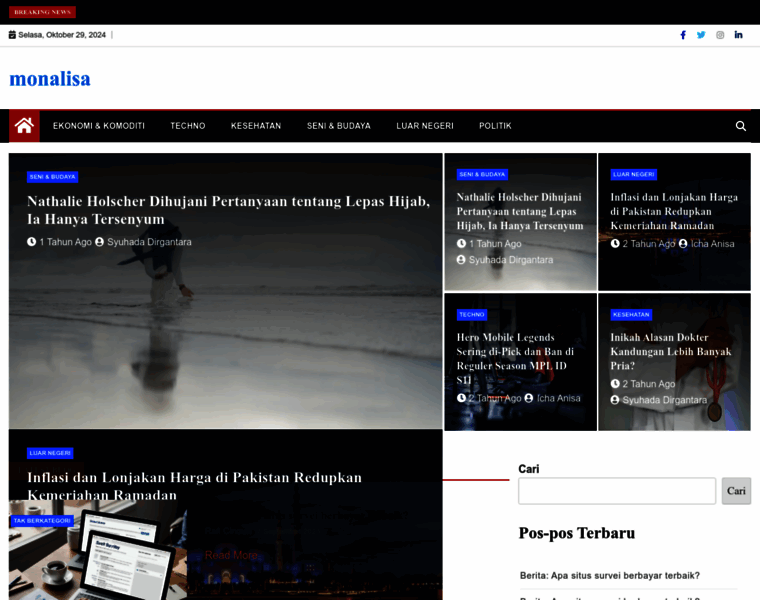Open the Twitter social icon
Screen dimensions: 760x600
point(701,35)
